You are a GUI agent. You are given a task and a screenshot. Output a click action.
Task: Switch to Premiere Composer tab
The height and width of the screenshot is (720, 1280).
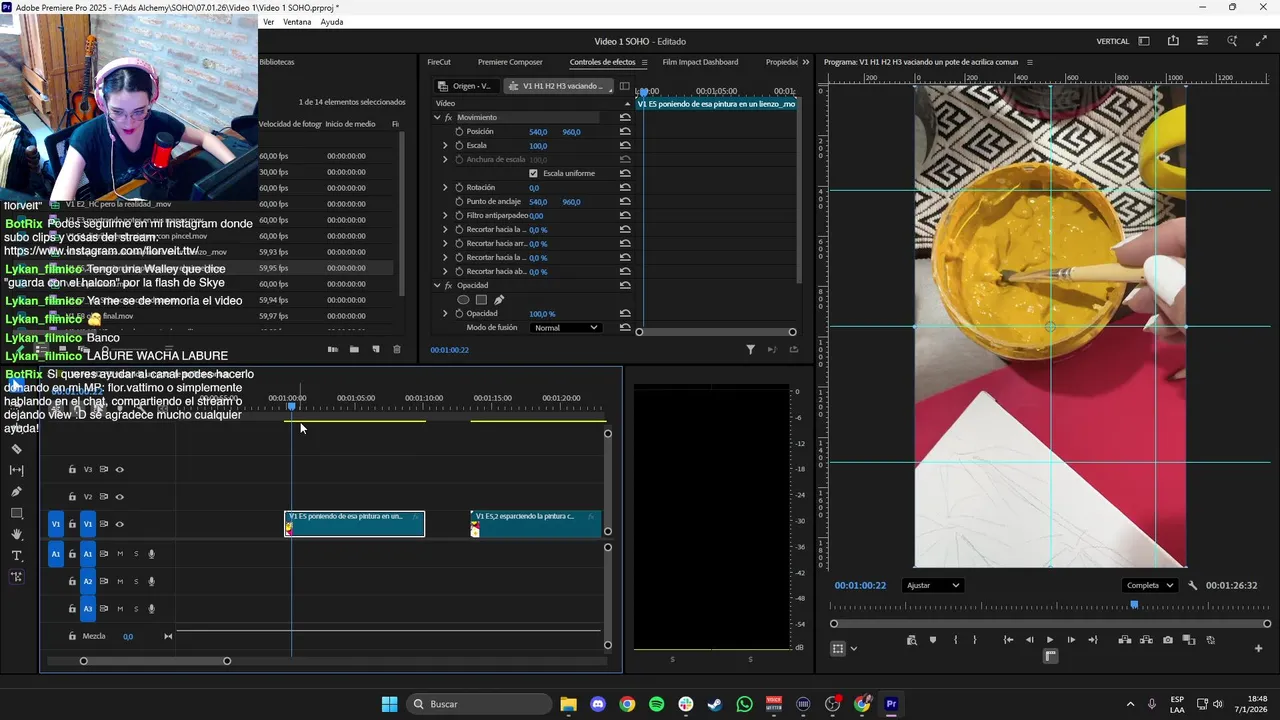pyautogui.click(x=510, y=62)
